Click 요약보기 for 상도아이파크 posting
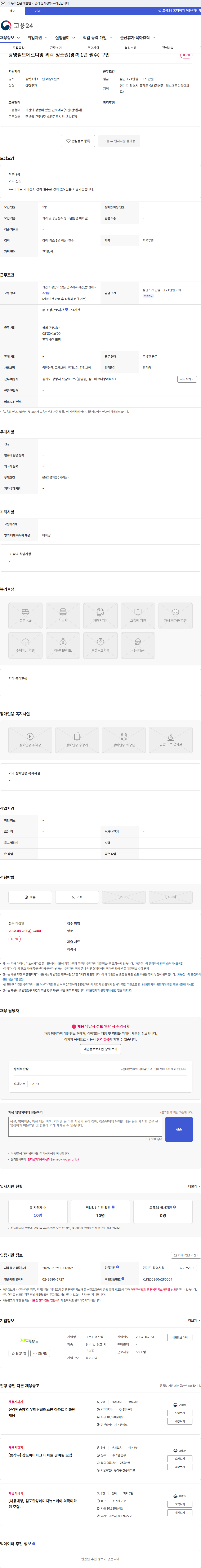Viewport: 201px width, 1568px height. click(x=180, y=1458)
